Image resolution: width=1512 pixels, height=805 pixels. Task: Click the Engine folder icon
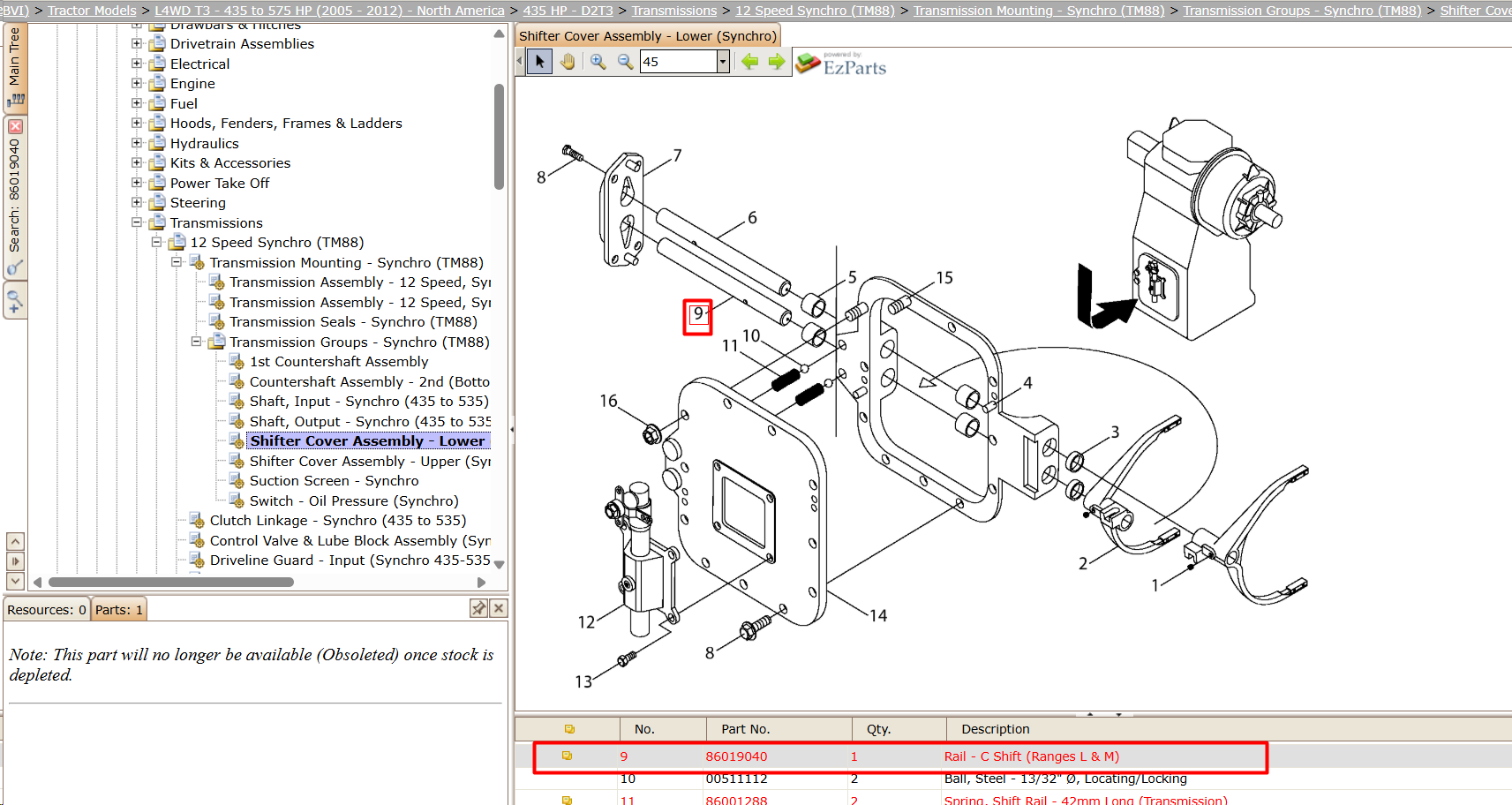157,83
